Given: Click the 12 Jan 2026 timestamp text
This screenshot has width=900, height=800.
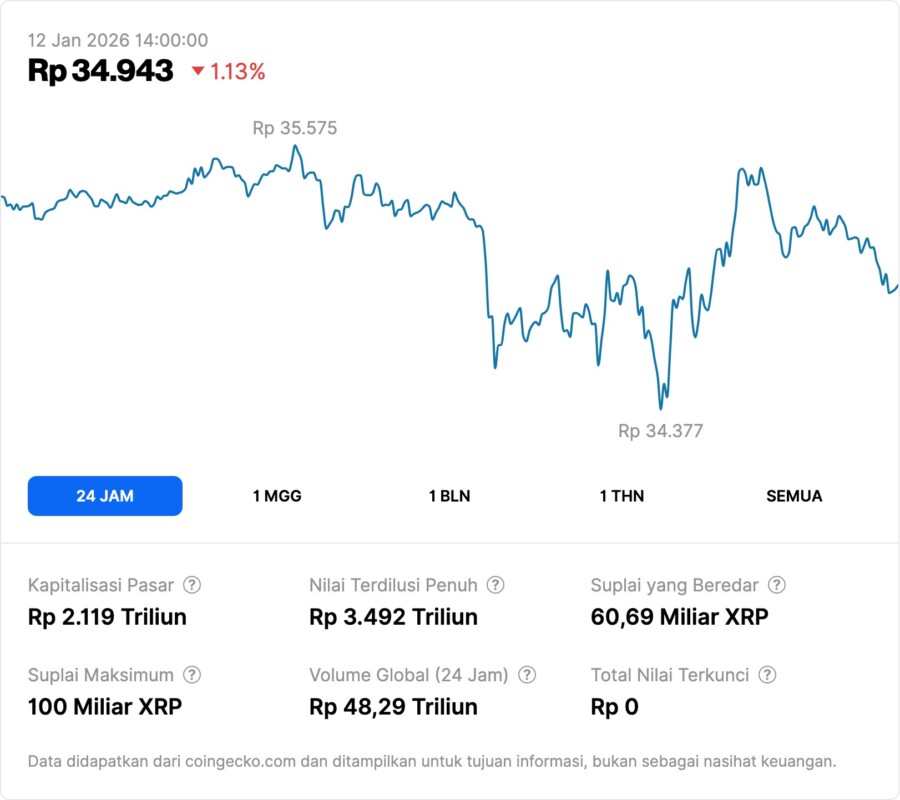Looking at the screenshot, I should point(118,40).
